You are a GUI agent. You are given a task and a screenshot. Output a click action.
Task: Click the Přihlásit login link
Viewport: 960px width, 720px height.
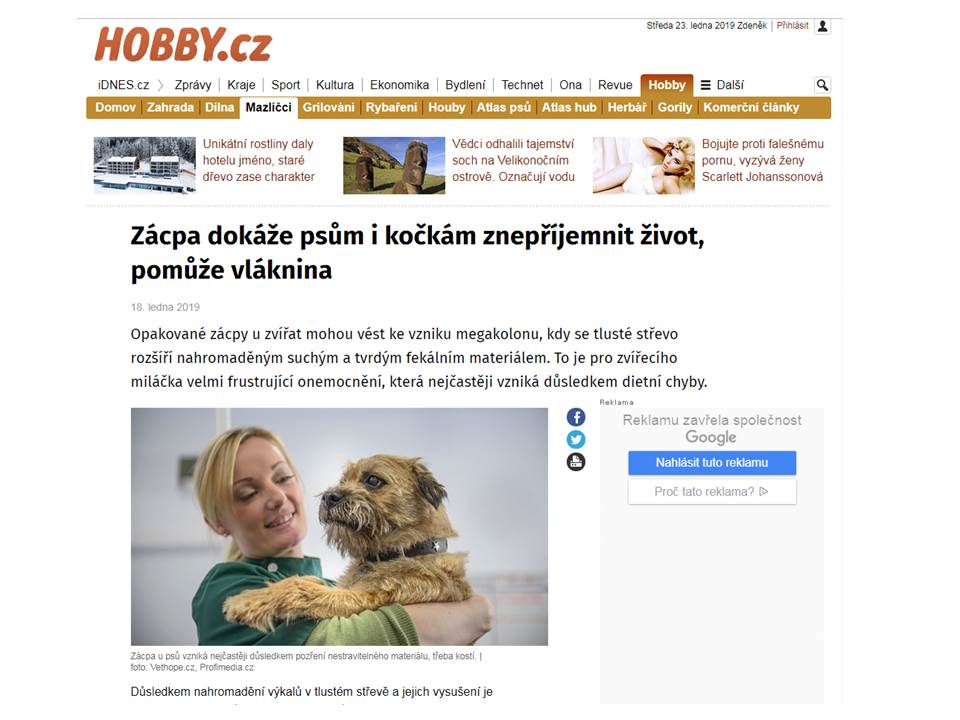[x=792, y=26]
